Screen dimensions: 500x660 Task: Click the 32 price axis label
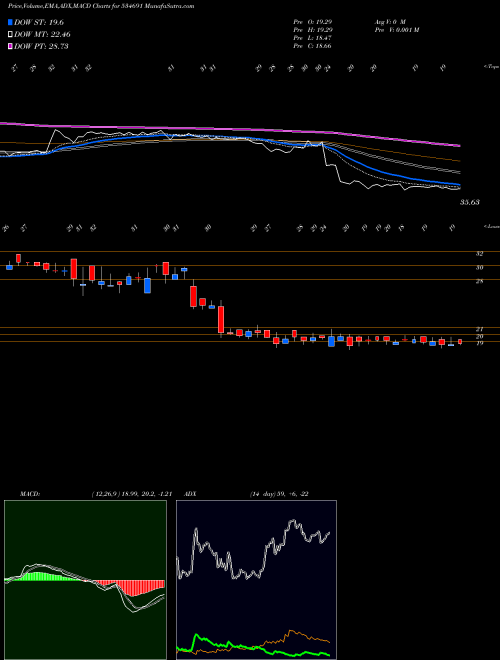(x=479, y=254)
